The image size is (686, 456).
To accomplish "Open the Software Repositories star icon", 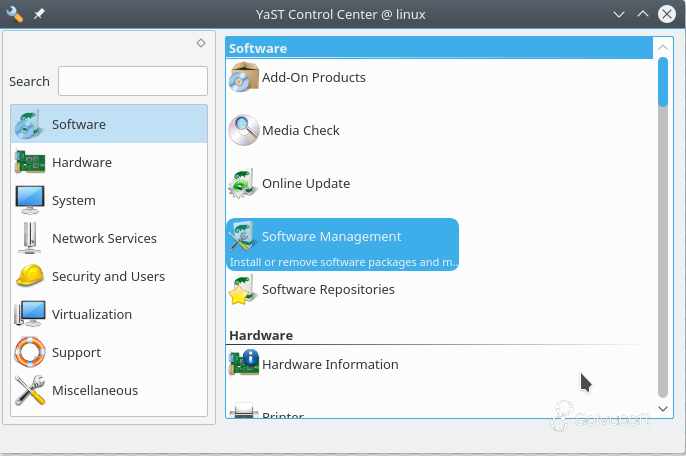I will tap(242, 290).
